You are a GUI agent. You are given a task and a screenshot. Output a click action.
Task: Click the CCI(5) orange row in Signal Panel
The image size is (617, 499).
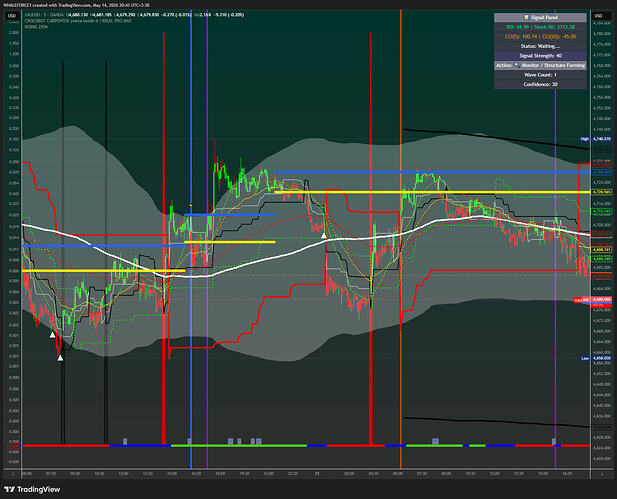pyautogui.click(x=540, y=37)
